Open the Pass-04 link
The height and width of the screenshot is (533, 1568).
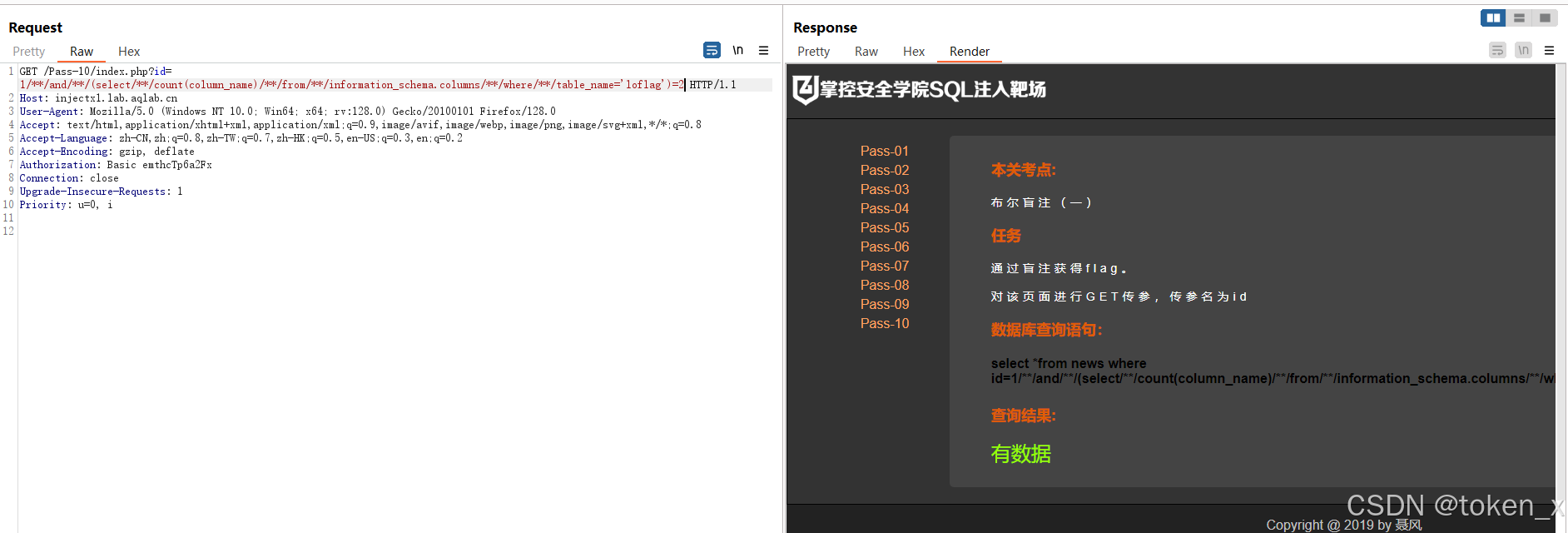pyautogui.click(x=885, y=208)
